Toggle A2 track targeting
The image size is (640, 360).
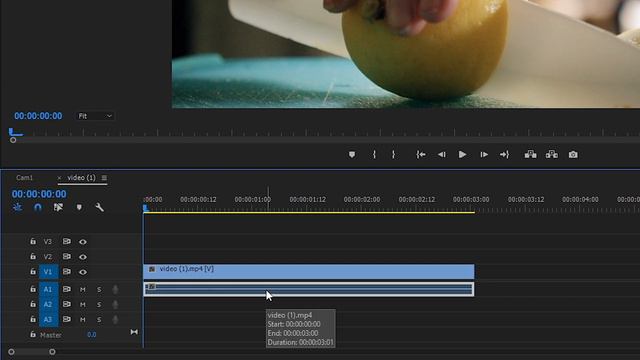coord(49,304)
